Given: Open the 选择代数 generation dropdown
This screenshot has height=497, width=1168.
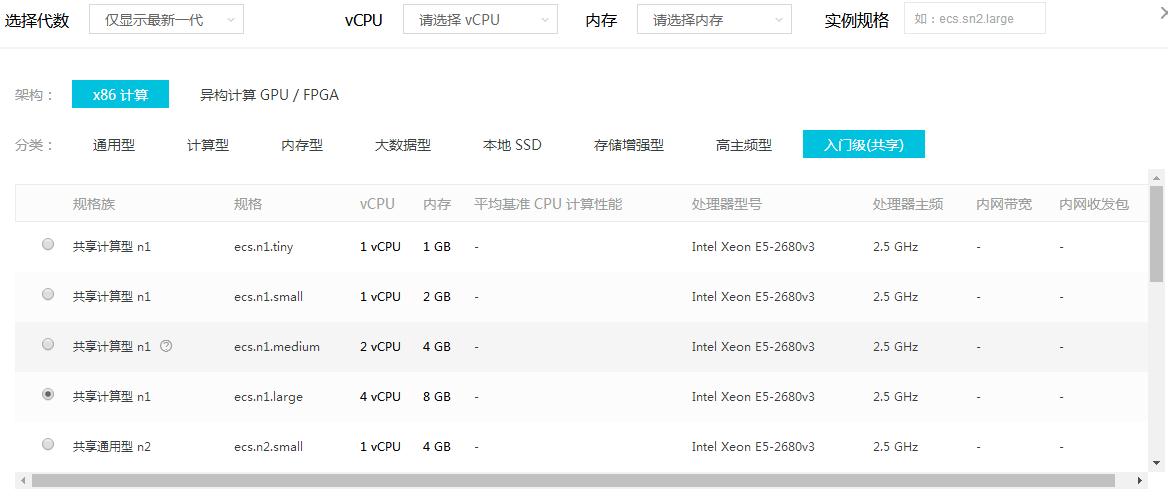Looking at the screenshot, I should click(166, 19).
